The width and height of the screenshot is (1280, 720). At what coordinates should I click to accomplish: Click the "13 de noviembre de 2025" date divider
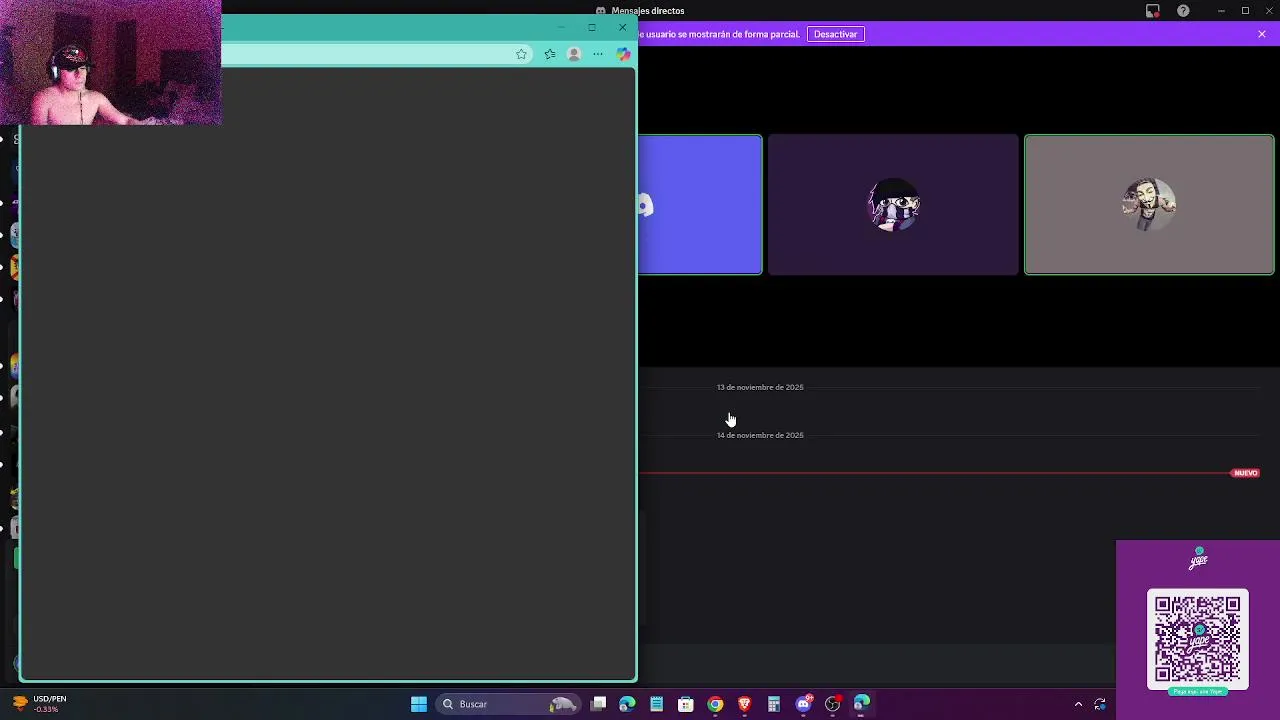pos(760,387)
